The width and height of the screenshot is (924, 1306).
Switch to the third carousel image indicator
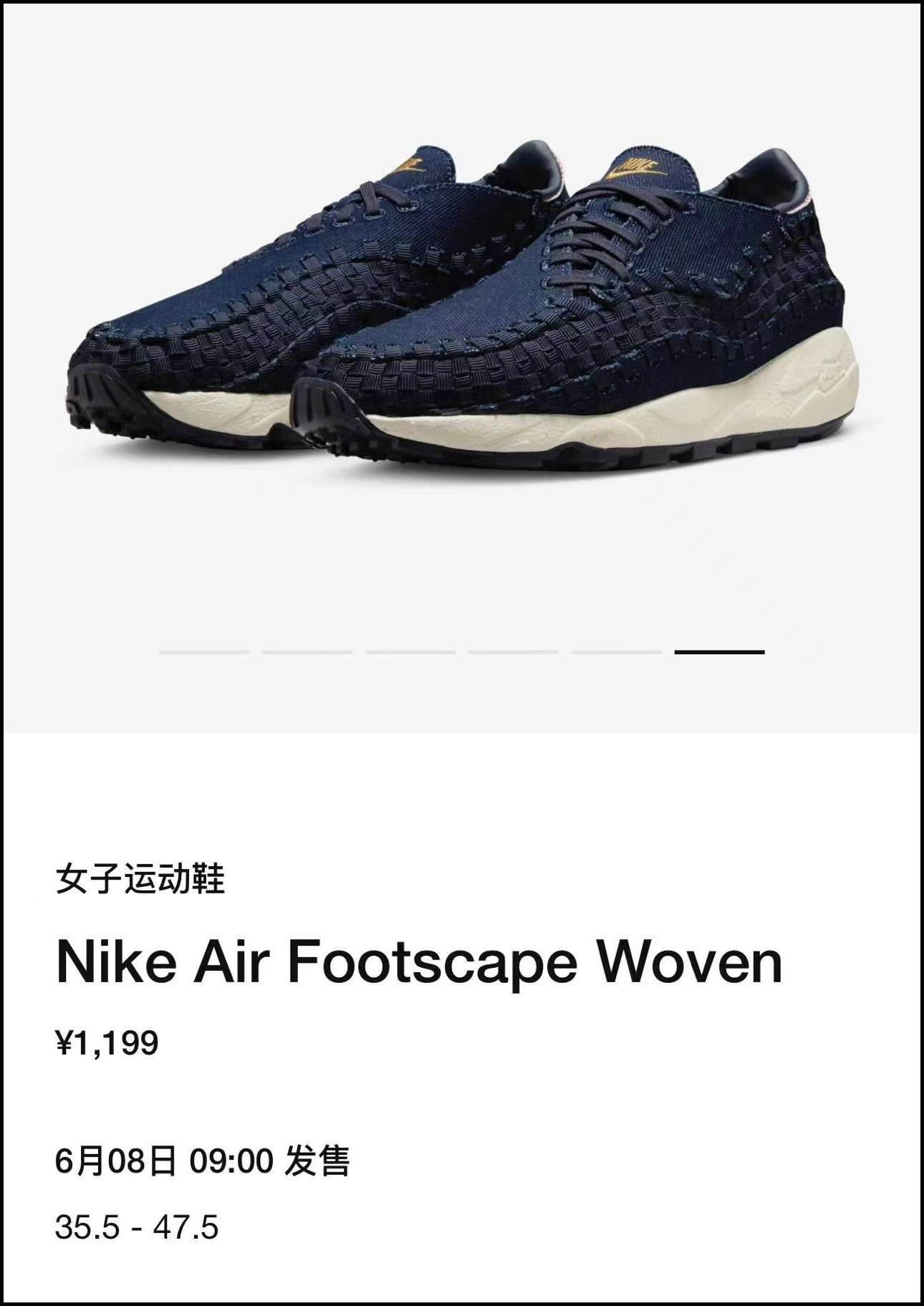(x=410, y=652)
